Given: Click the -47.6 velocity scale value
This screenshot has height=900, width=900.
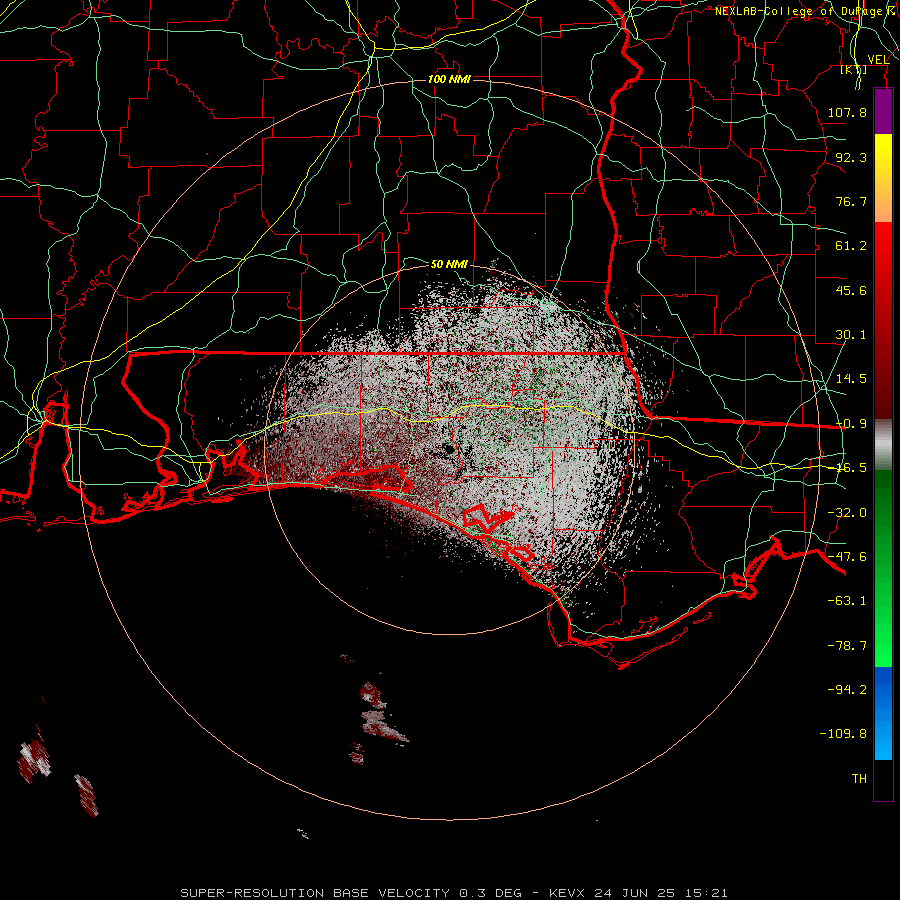Looking at the screenshot, I should (847, 557).
